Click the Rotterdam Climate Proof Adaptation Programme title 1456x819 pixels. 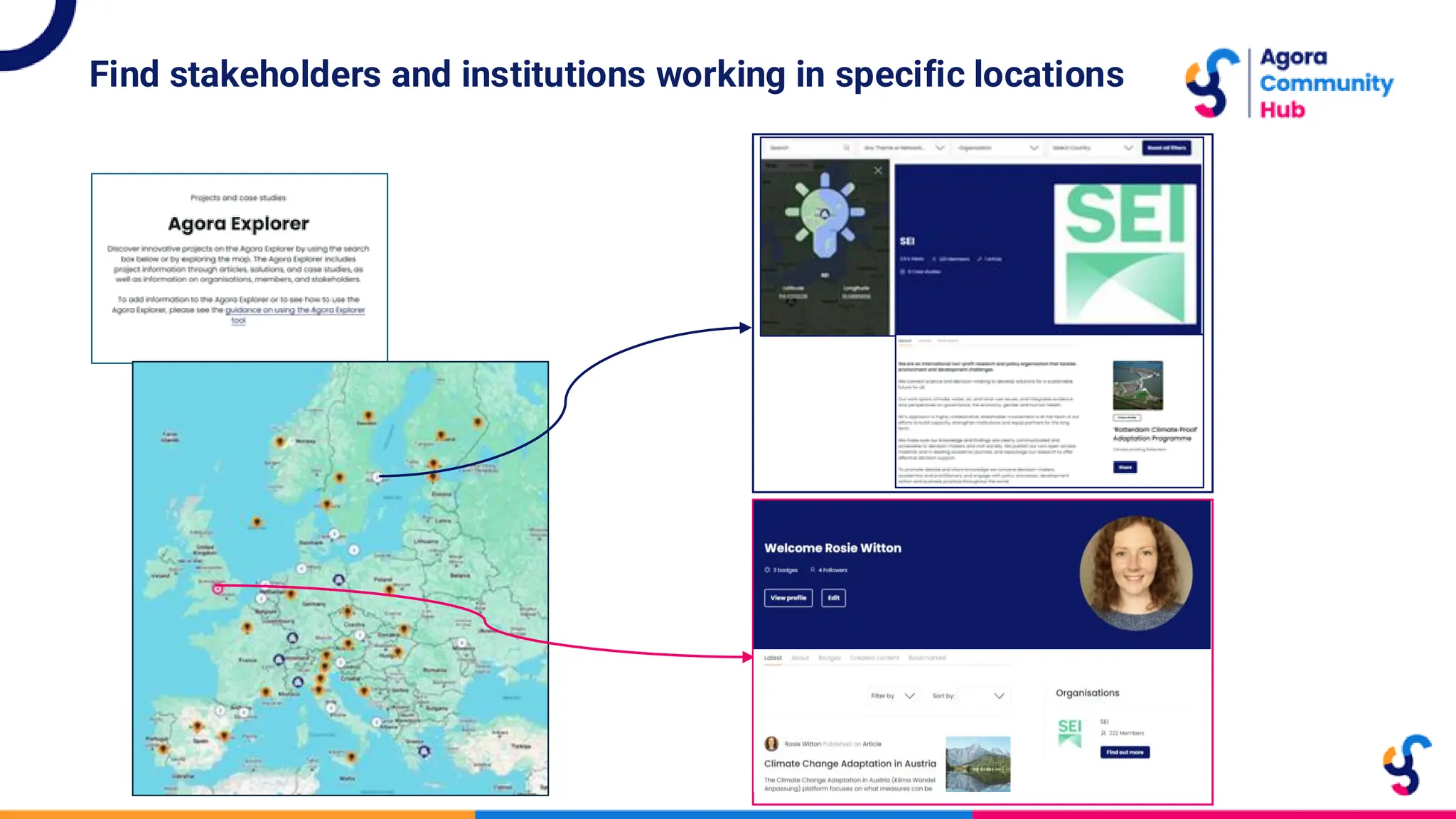tap(1155, 434)
